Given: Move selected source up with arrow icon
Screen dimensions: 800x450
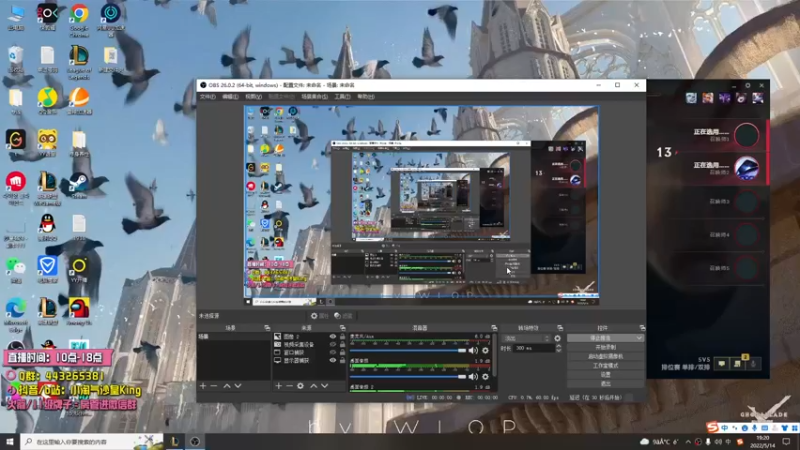Looking at the screenshot, I should click(313, 386).
